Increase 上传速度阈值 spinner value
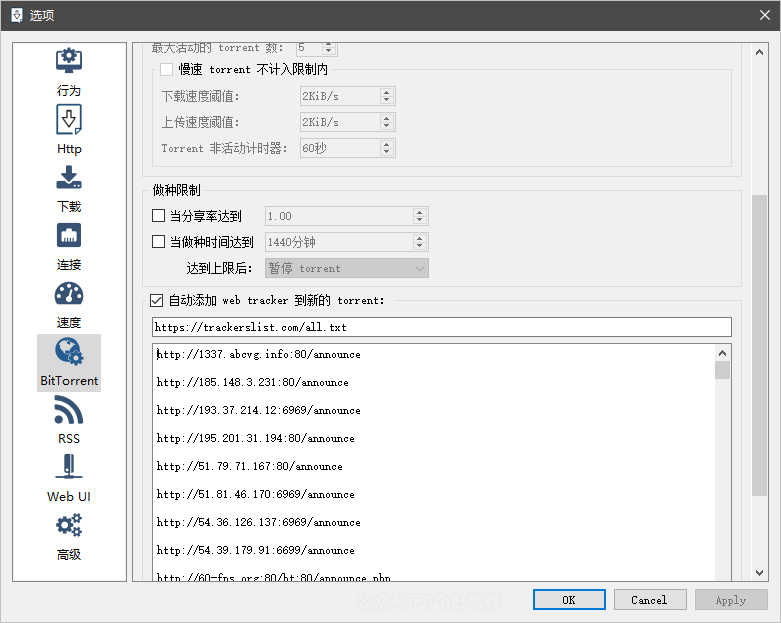Screen dimensions: 781x623 pos(387,118)
